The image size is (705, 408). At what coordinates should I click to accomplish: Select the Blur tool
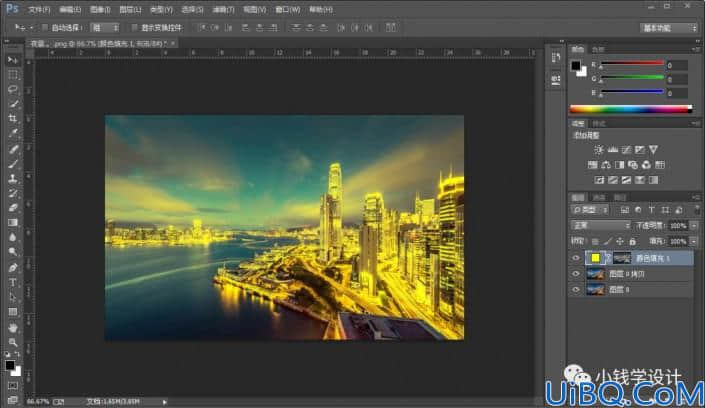click(13, 237)
